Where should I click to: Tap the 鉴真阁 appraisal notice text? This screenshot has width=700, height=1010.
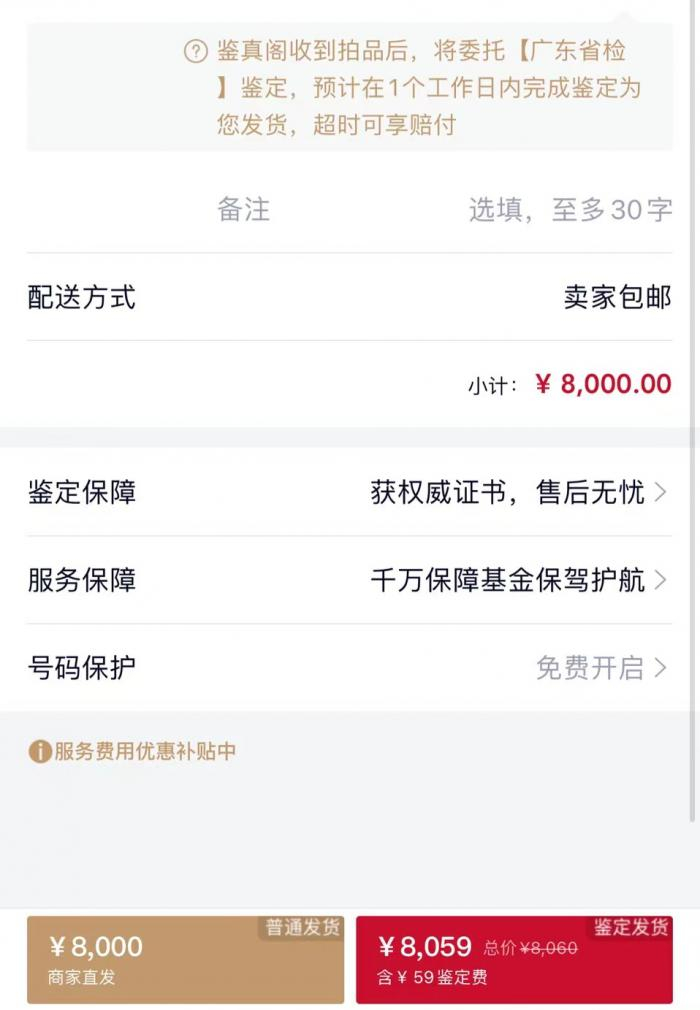[x=428, y=88]
